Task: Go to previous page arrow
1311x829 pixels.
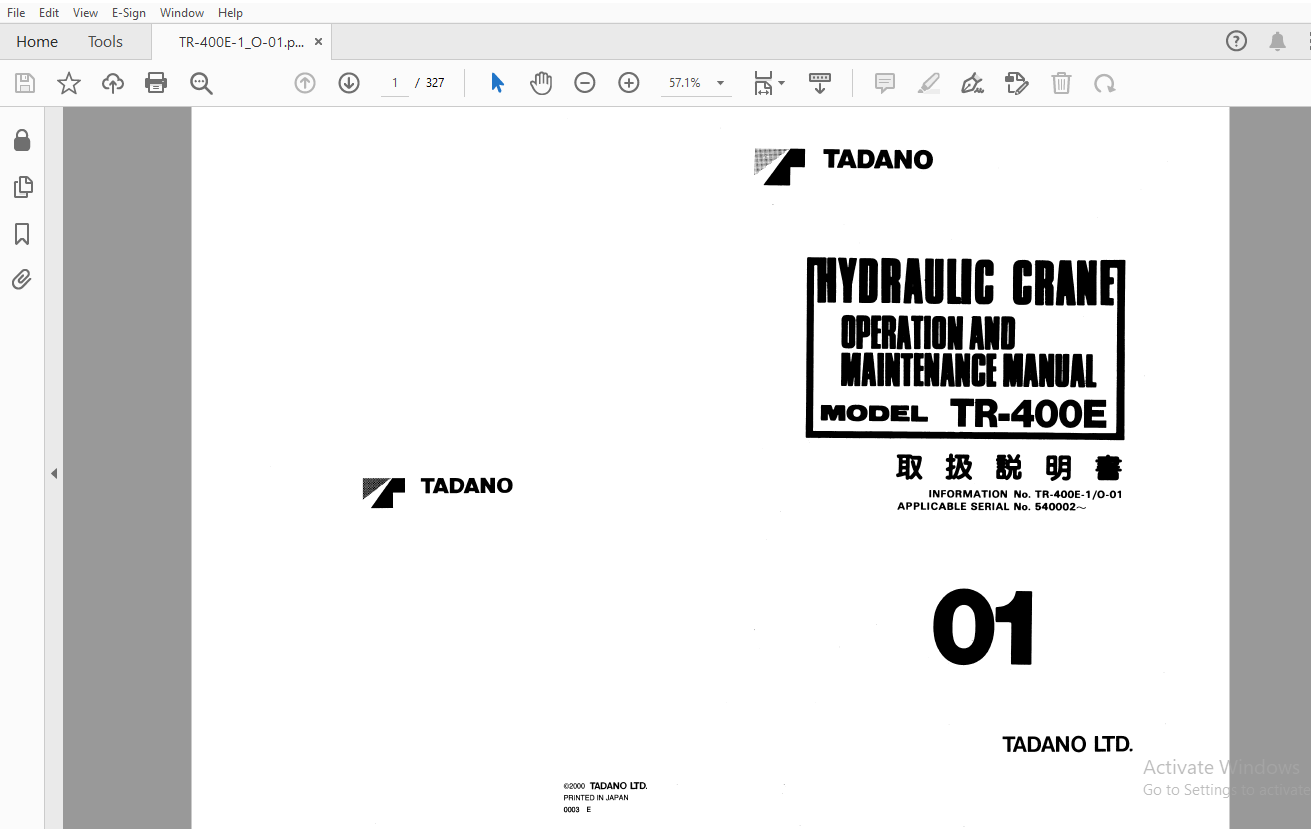Action: click(x=305, y=83)
